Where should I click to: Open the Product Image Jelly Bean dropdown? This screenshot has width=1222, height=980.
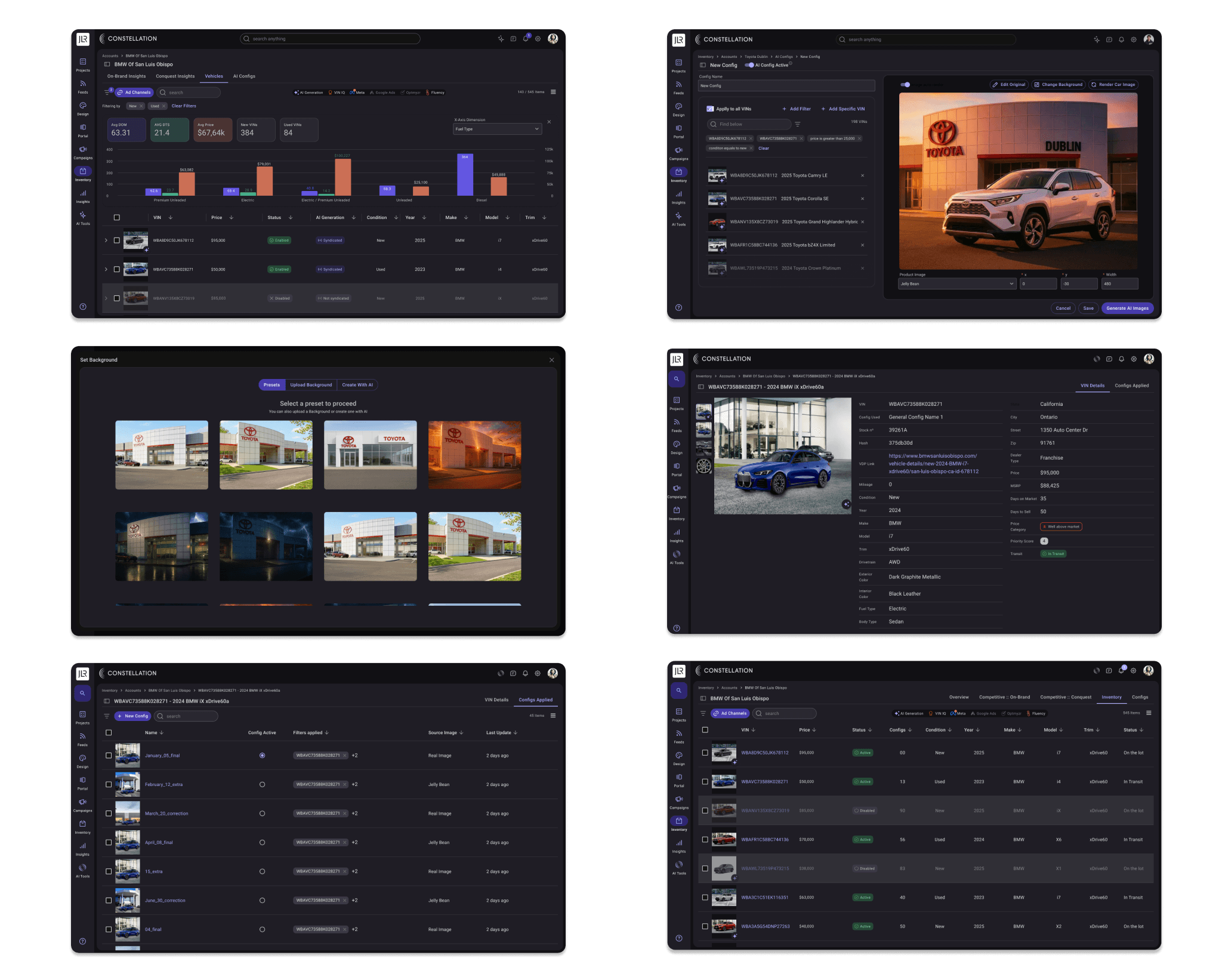[956, 283]
